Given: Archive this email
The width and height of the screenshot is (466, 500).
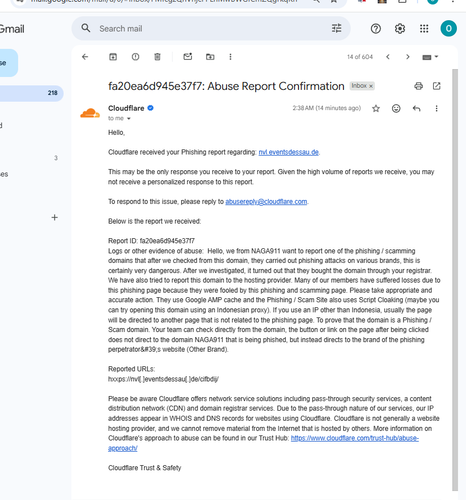Looking at the screenshot, I should [x=113, y=57].
